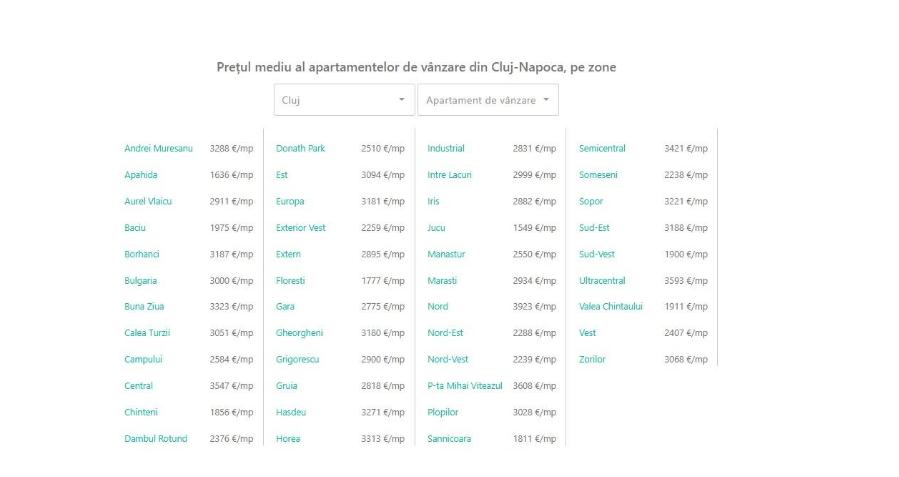Go to the Donath Park zone
The width and height of the screenshot is (899, 477).
(300, 149)
